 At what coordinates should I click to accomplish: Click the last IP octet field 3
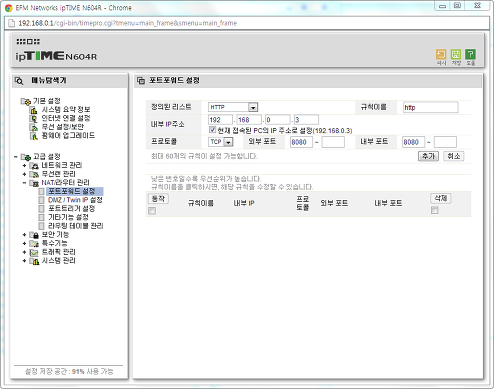tap(306, 120)
